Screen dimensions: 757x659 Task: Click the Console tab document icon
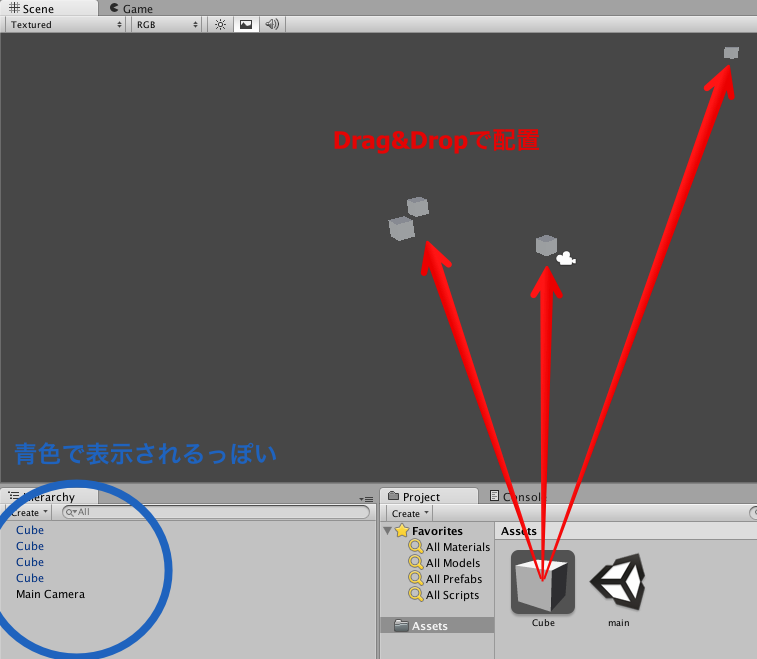pyautogui.click(x=494, y=495)
